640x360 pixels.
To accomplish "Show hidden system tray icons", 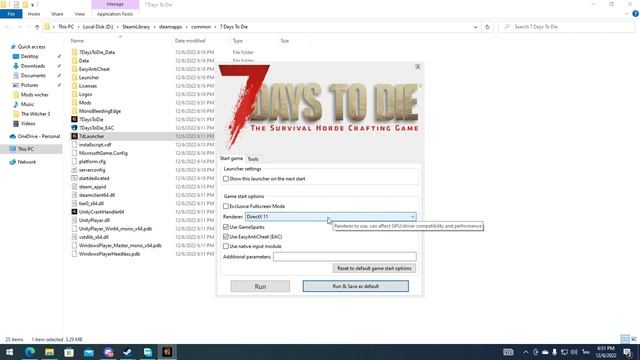I will coord(526,352).
